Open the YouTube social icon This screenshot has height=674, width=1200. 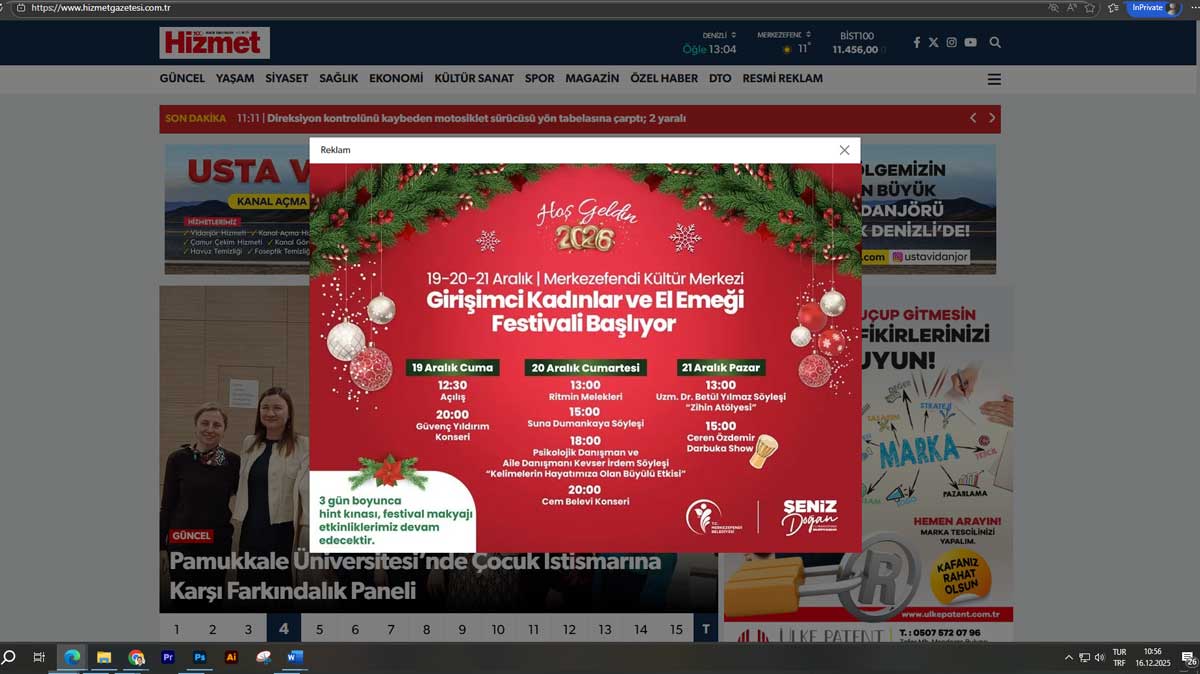pyautogui.click(x=970, y=43)
